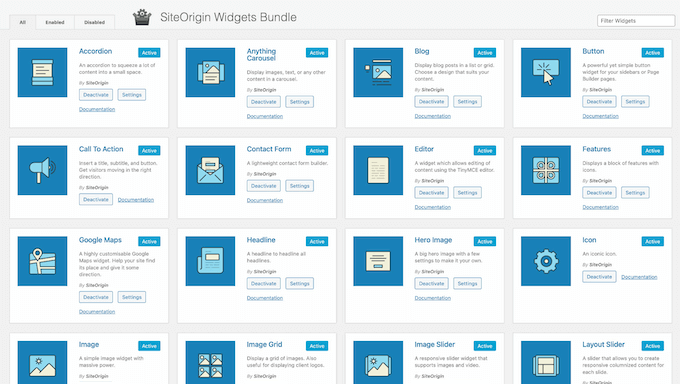Image resolution: width=680 pixels, height=384 pixels.
Task: Open Blog widget Settings
Action: [x=468, y=102]
